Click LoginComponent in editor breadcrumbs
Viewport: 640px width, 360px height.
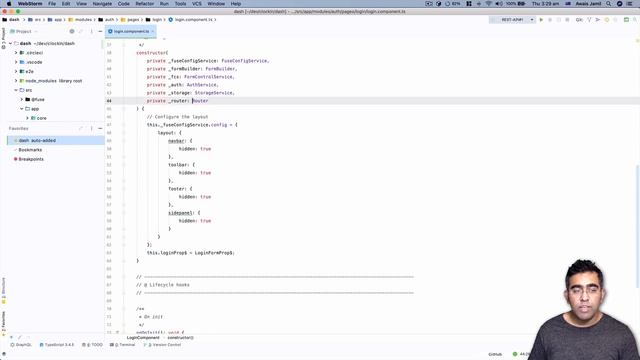point(143,338)
